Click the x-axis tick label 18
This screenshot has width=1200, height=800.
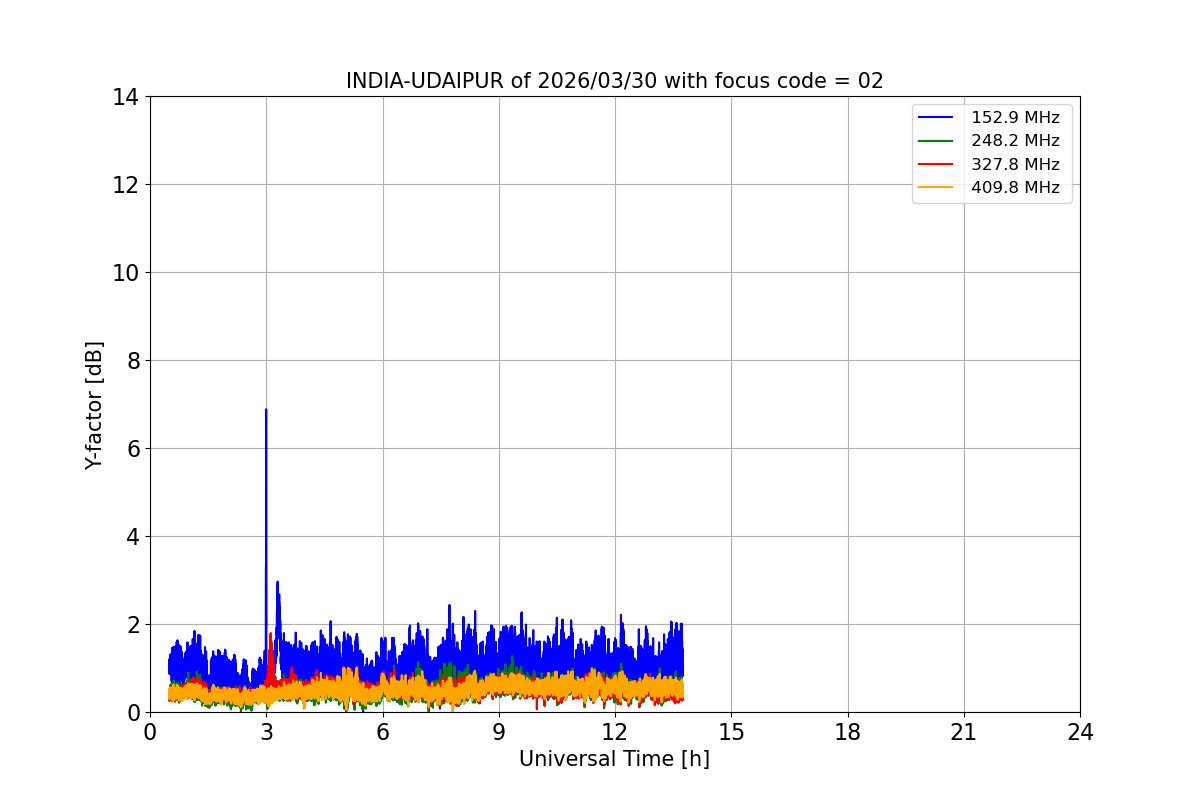pos(848,732)
